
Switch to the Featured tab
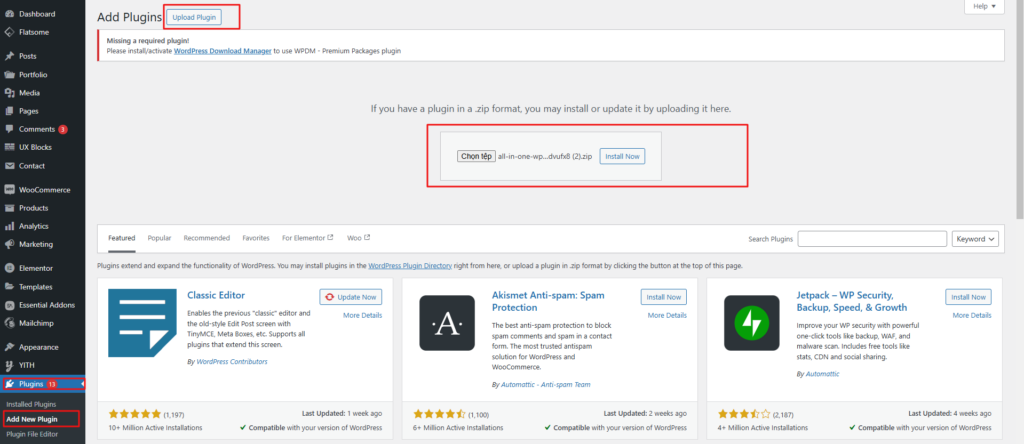coord(121,238)
